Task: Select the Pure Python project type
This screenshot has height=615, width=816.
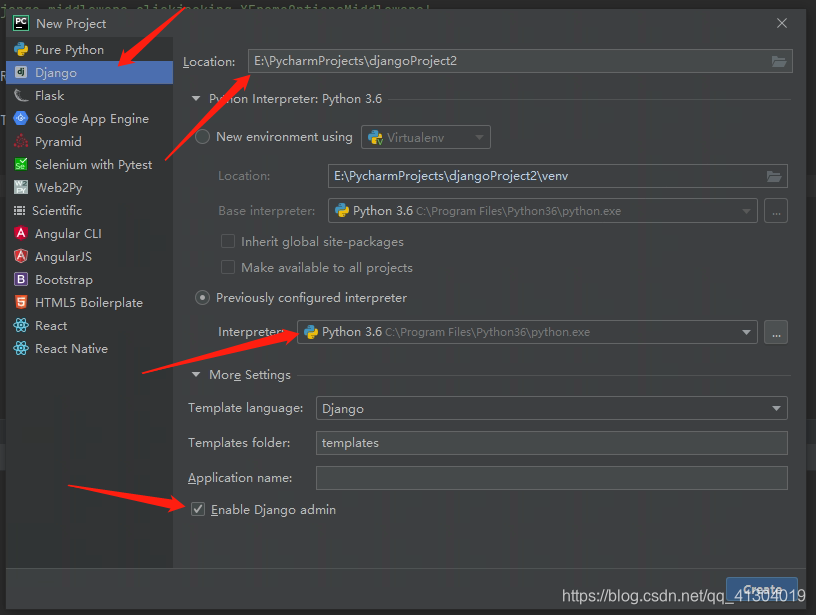Action: point(90,49)
